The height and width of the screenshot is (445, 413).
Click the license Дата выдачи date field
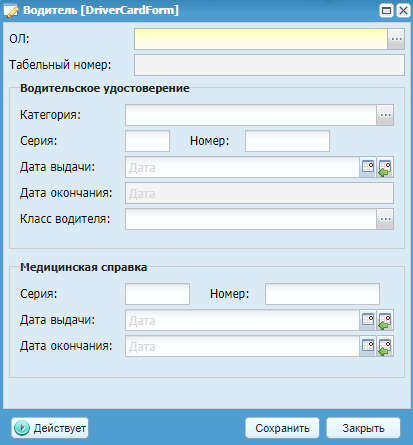(x=242, y=167)
